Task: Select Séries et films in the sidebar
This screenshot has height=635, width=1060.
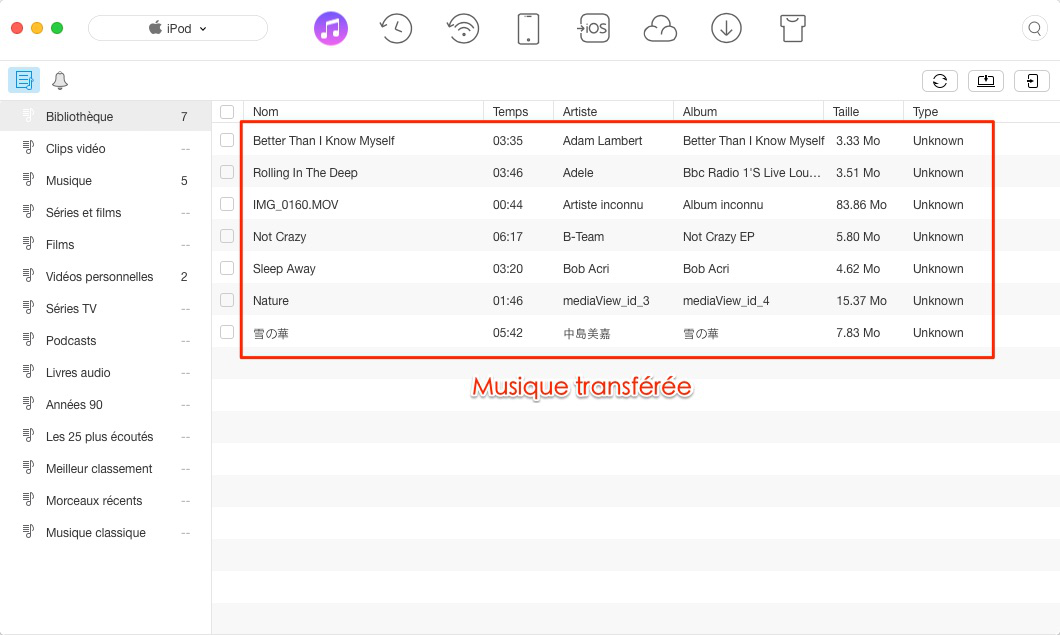Action: click(x=105, y=212)
